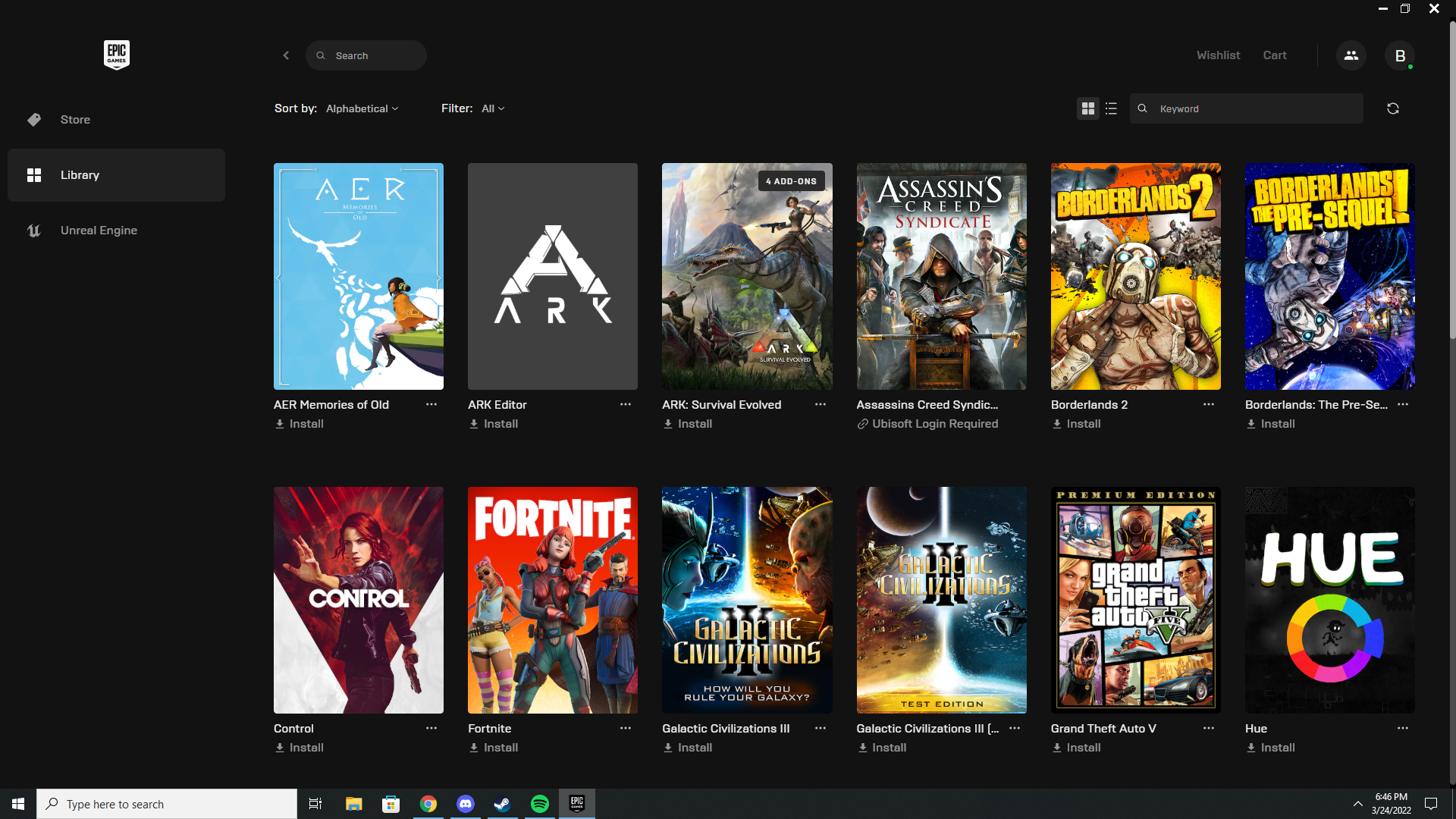
Task: Install Grand Theft Auto V game
Action: point(1084,747)
